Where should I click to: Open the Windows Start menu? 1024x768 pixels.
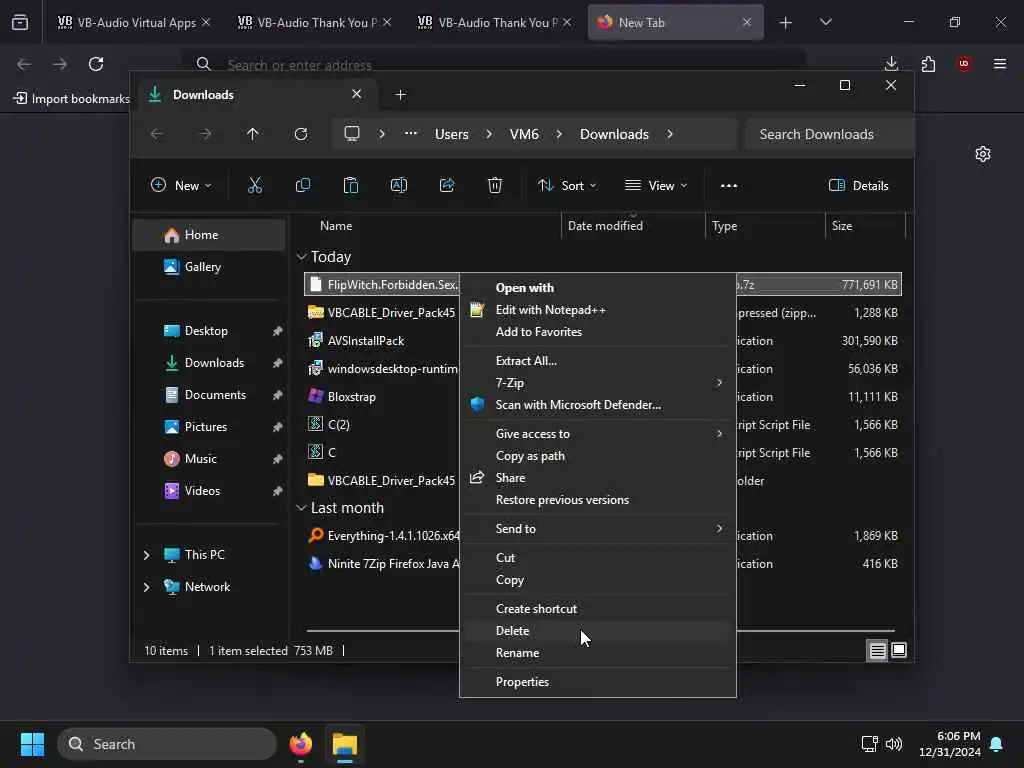pos(33,744)
